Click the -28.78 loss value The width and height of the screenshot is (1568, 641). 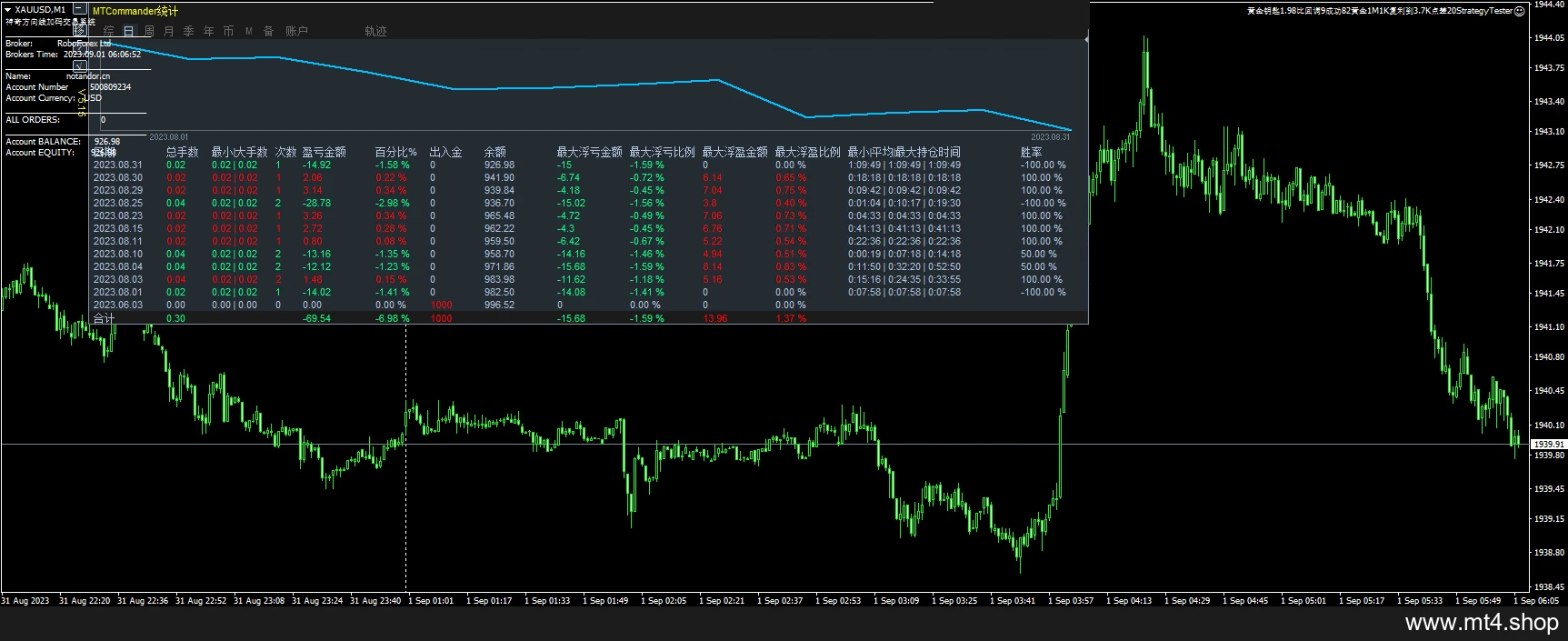(316, 203)
